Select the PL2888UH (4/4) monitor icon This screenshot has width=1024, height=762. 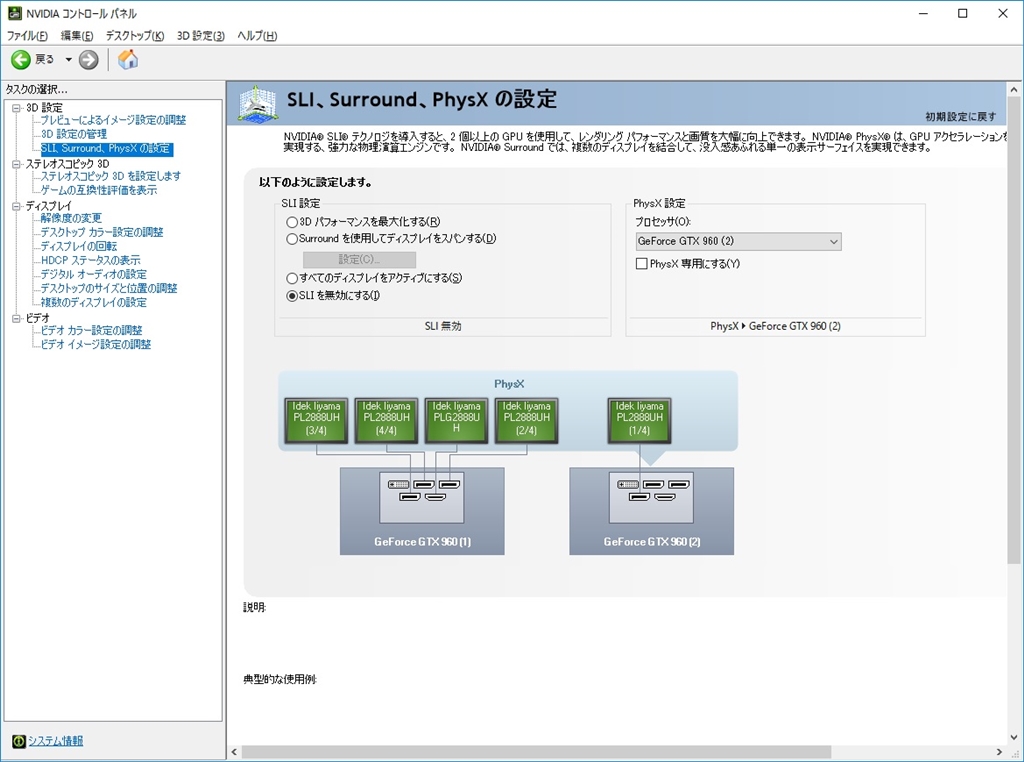point(386,421)
